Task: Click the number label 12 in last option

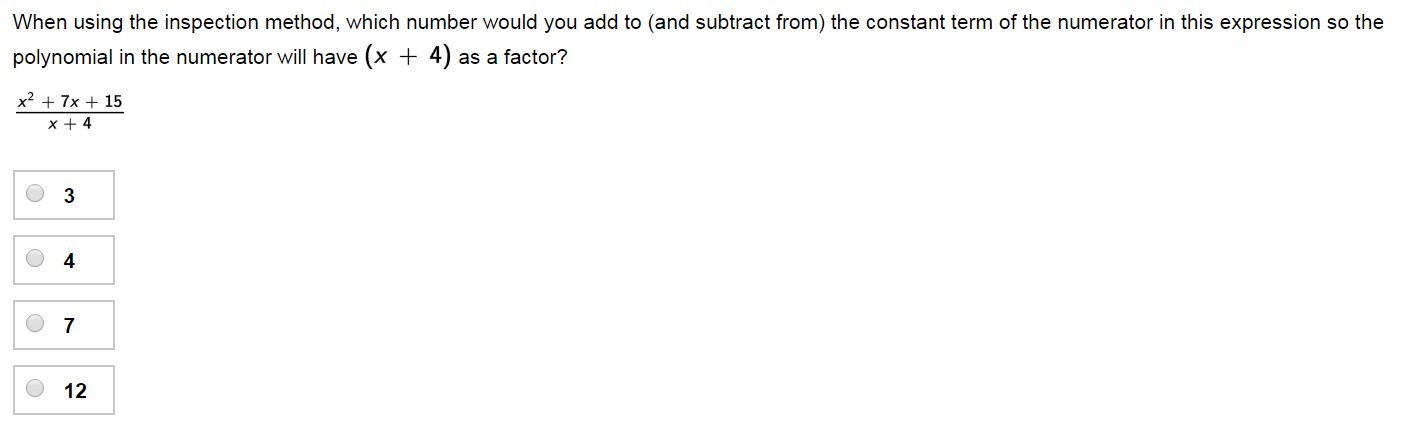Action: pos(75,391)
